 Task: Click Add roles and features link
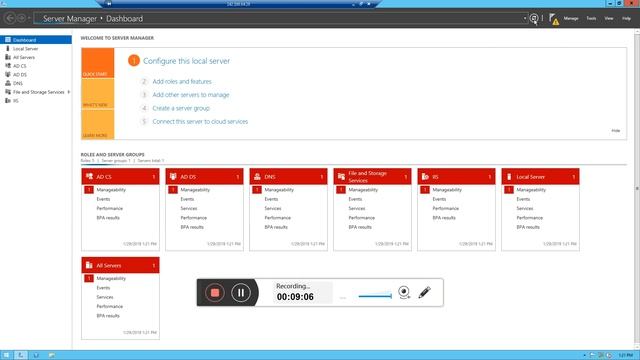click(x=182, y=82)
